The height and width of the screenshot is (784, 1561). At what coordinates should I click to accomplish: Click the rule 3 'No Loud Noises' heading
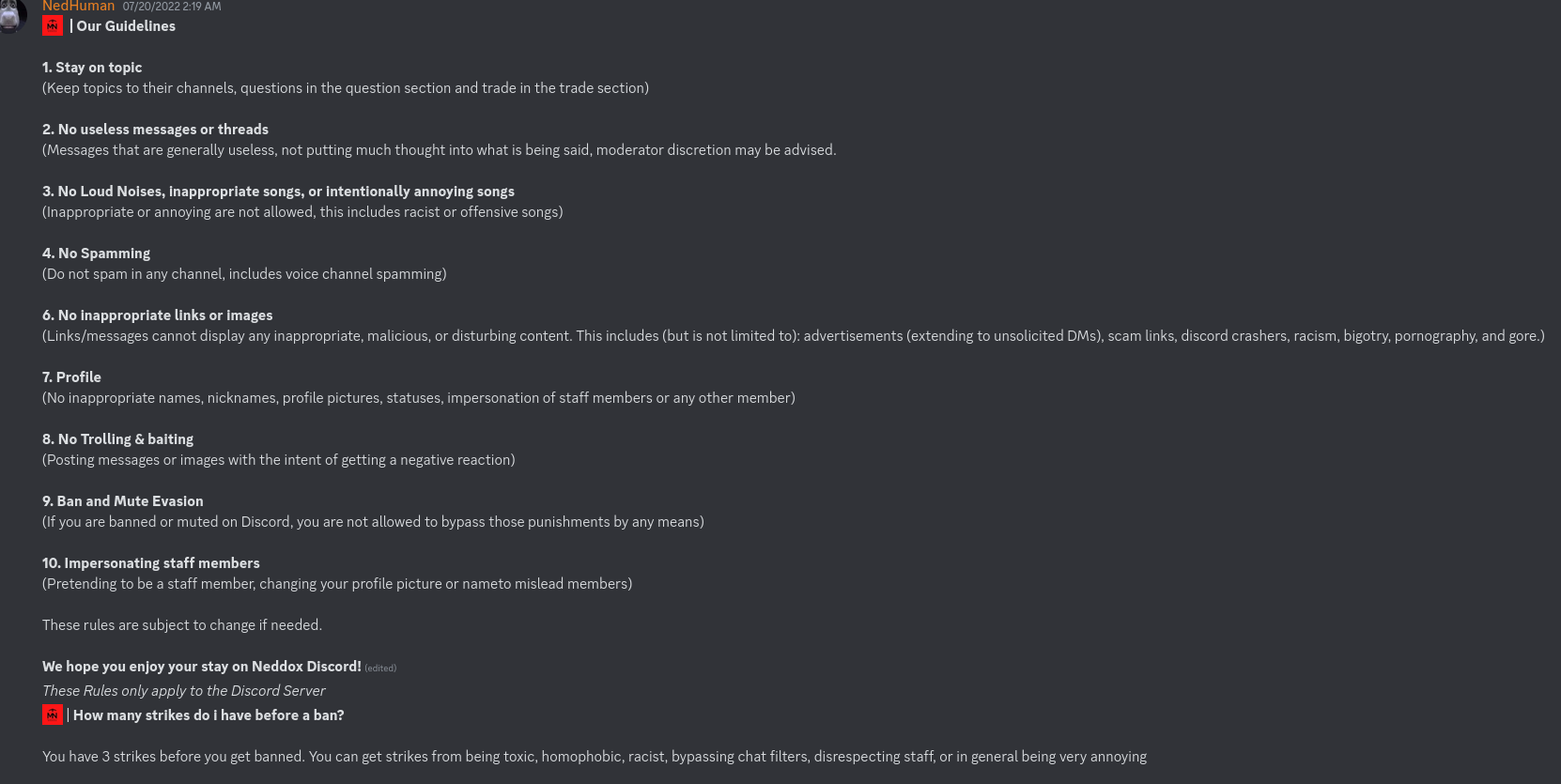click(x=278, y=192)
